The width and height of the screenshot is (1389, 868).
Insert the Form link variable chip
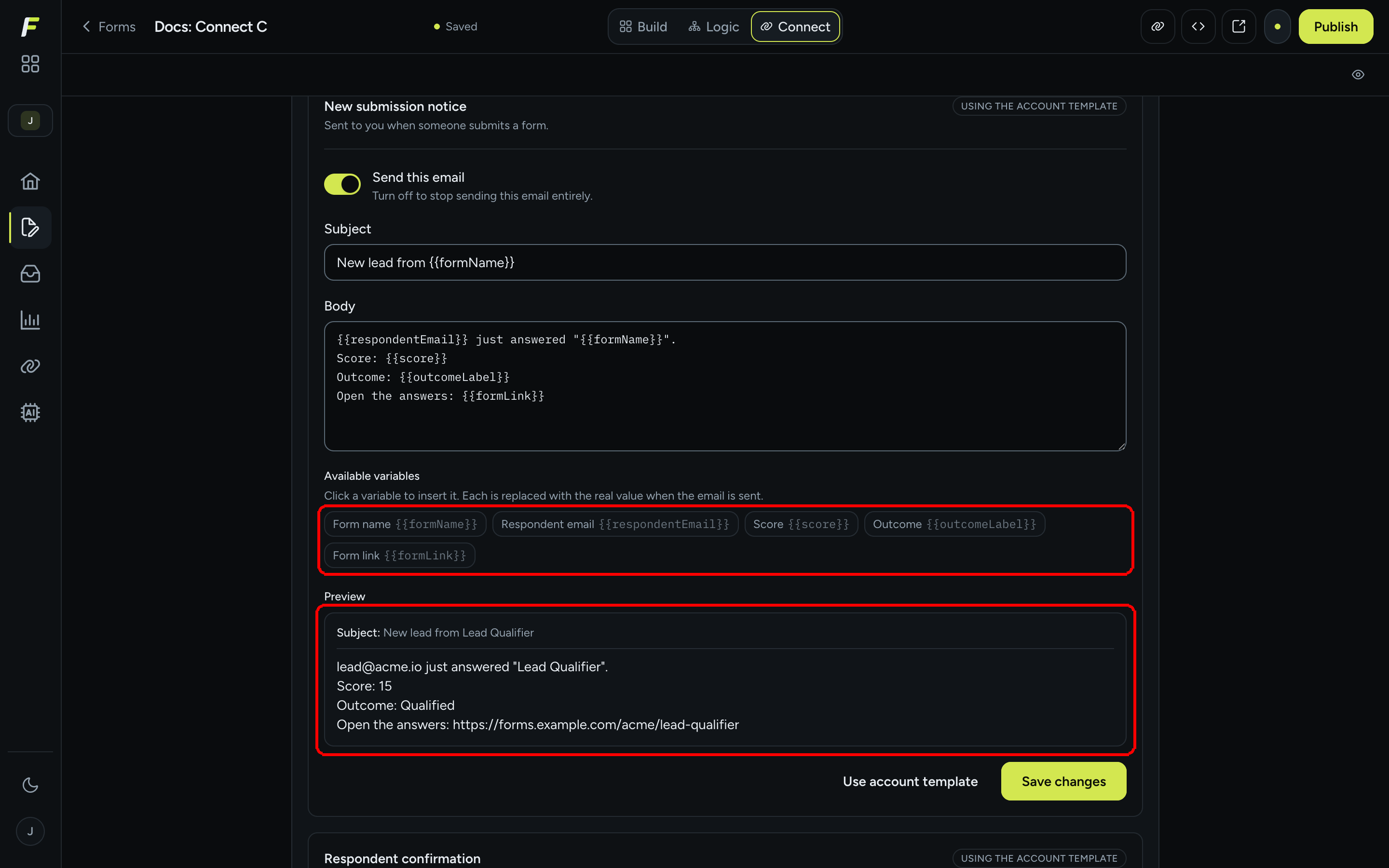(x=399, y=555)
